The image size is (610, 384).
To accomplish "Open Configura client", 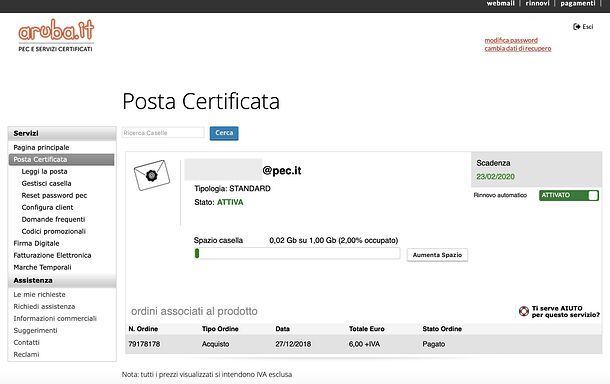I will pyautogui.click(x=47, y=207).
